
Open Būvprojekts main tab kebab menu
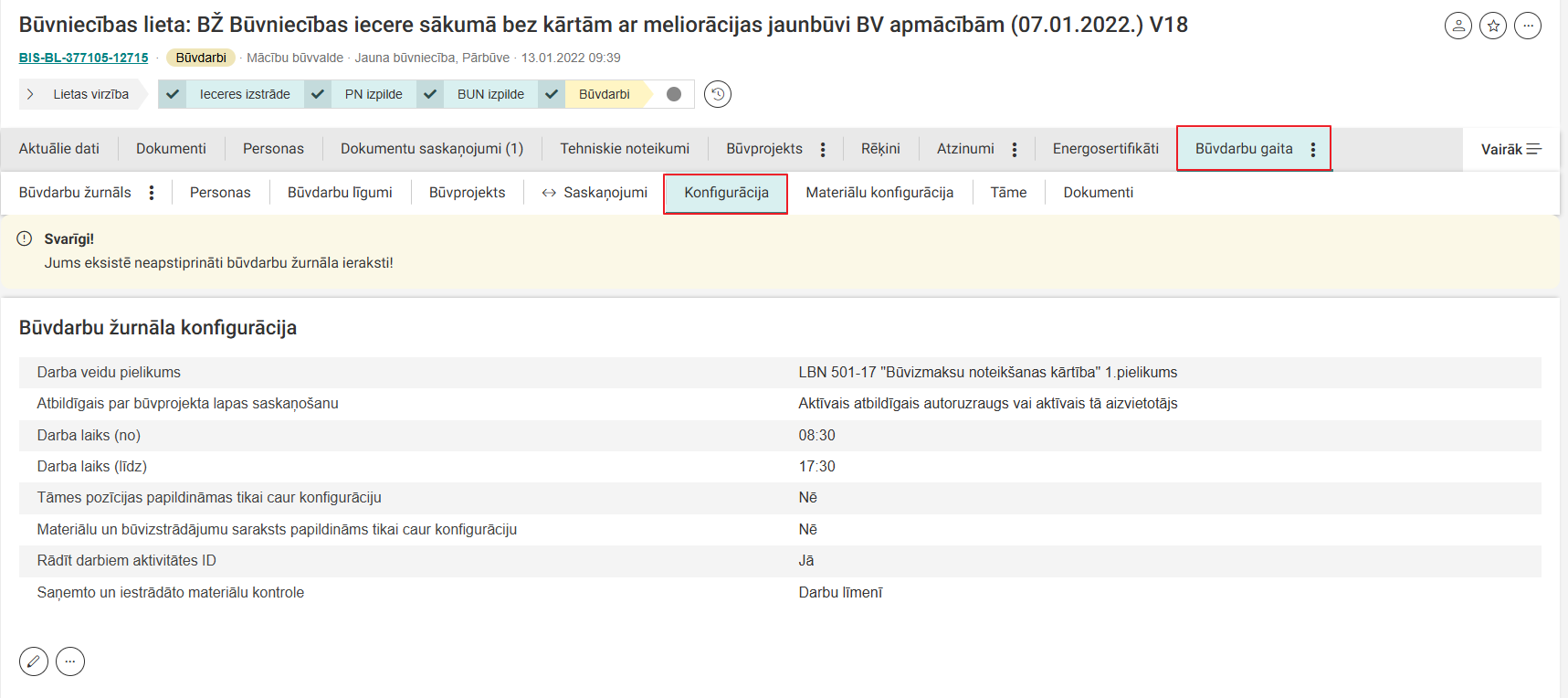823,149
